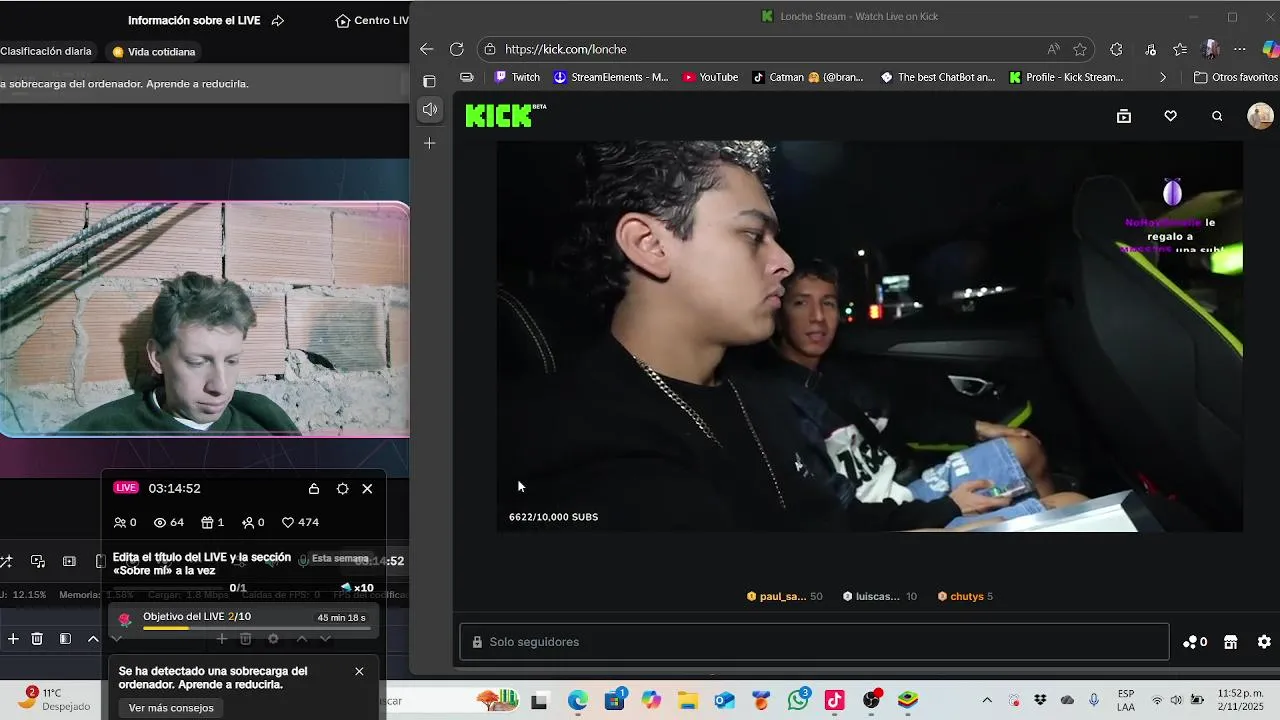The height and width of the screenshot is (720, 1280).
Task: Click the up chevron in TikTok Studio sources
Action: (93, 639)
